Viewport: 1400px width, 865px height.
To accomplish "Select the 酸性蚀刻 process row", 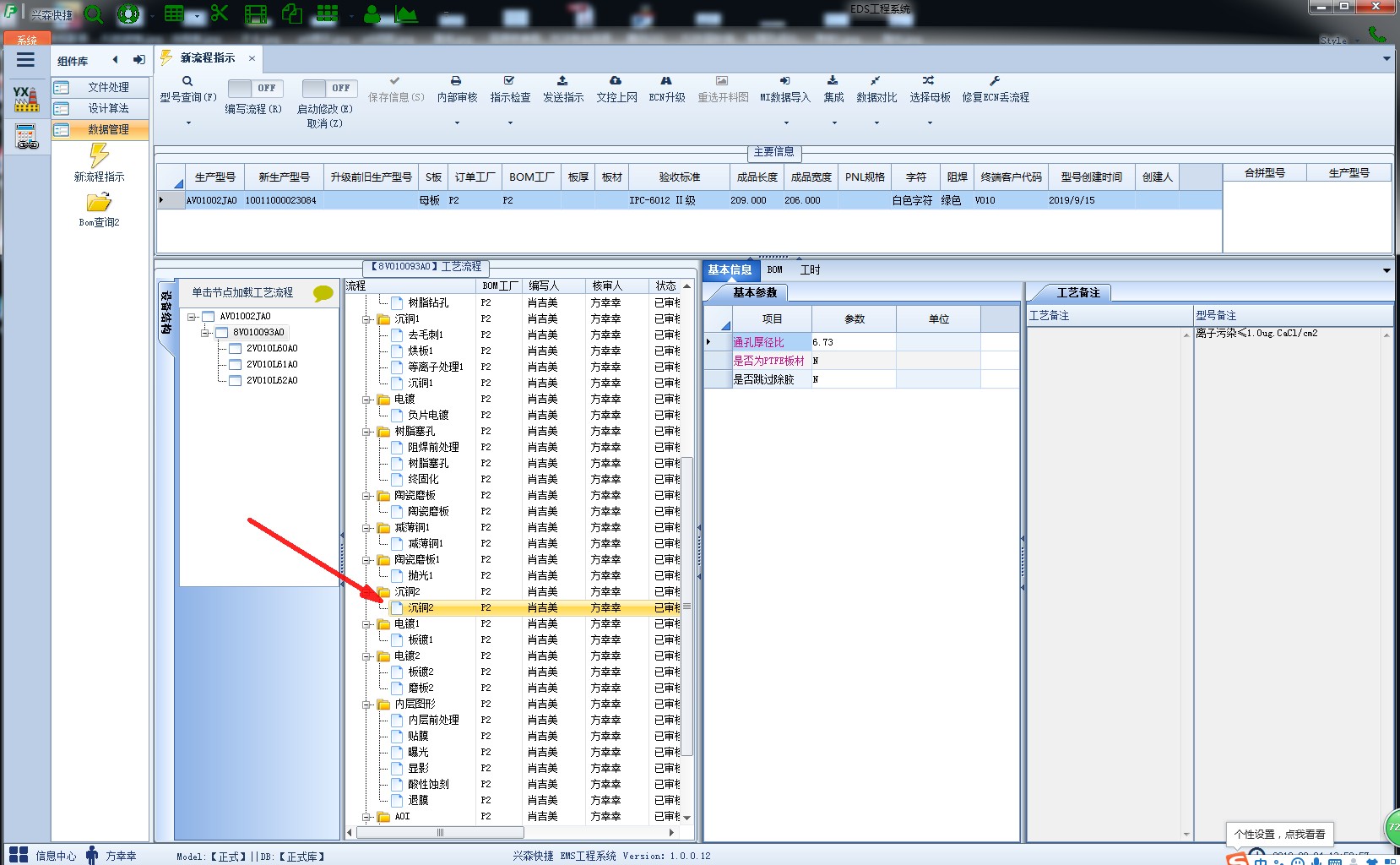I will (428, 784).
